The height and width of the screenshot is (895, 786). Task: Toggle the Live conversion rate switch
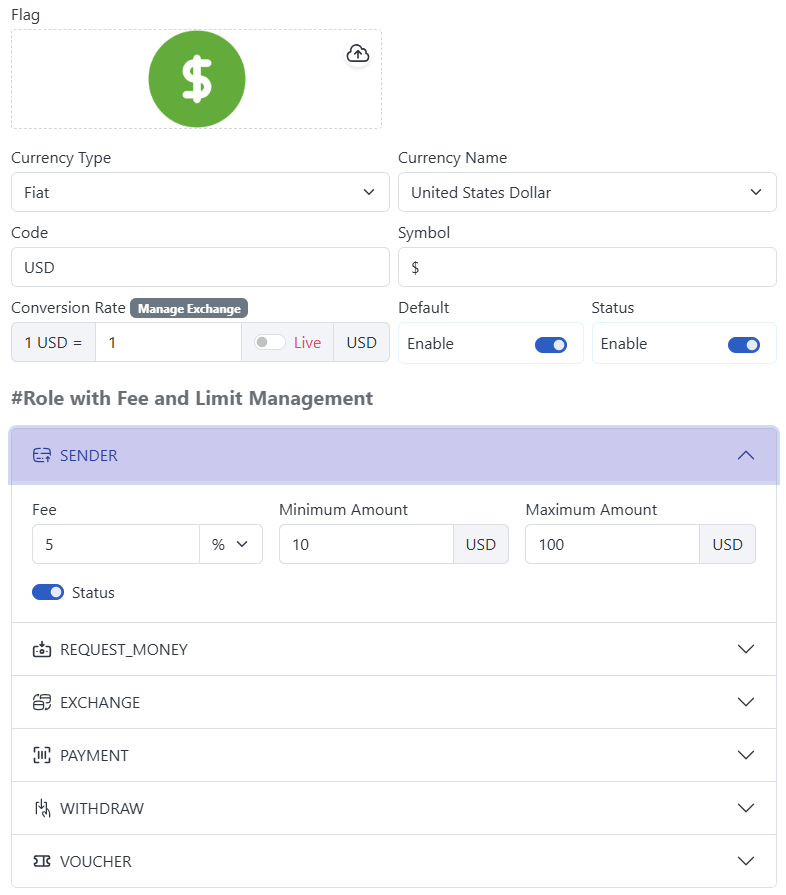(x=269, y=342)
